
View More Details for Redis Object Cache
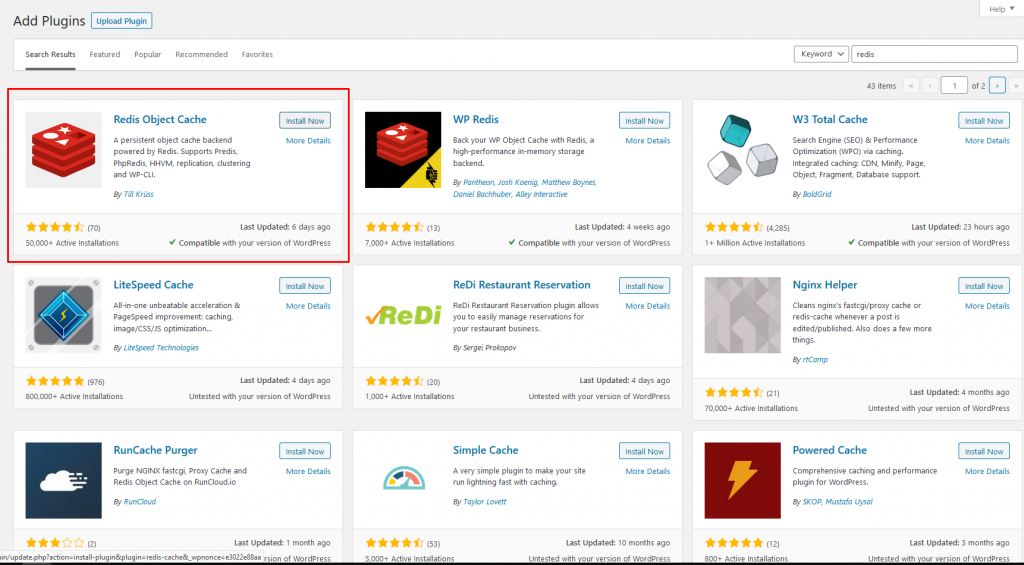(308, 140)
